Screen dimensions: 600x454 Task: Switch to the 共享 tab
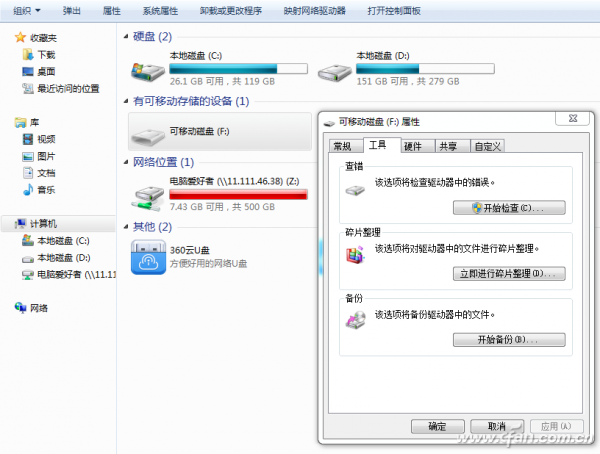(448, 146)
